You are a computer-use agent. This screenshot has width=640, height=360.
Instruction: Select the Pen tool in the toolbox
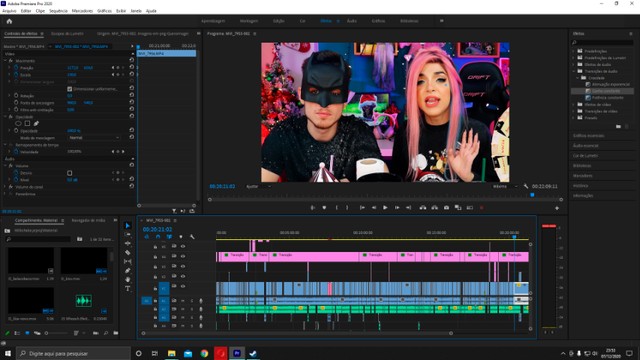click(x=127, y=271)
